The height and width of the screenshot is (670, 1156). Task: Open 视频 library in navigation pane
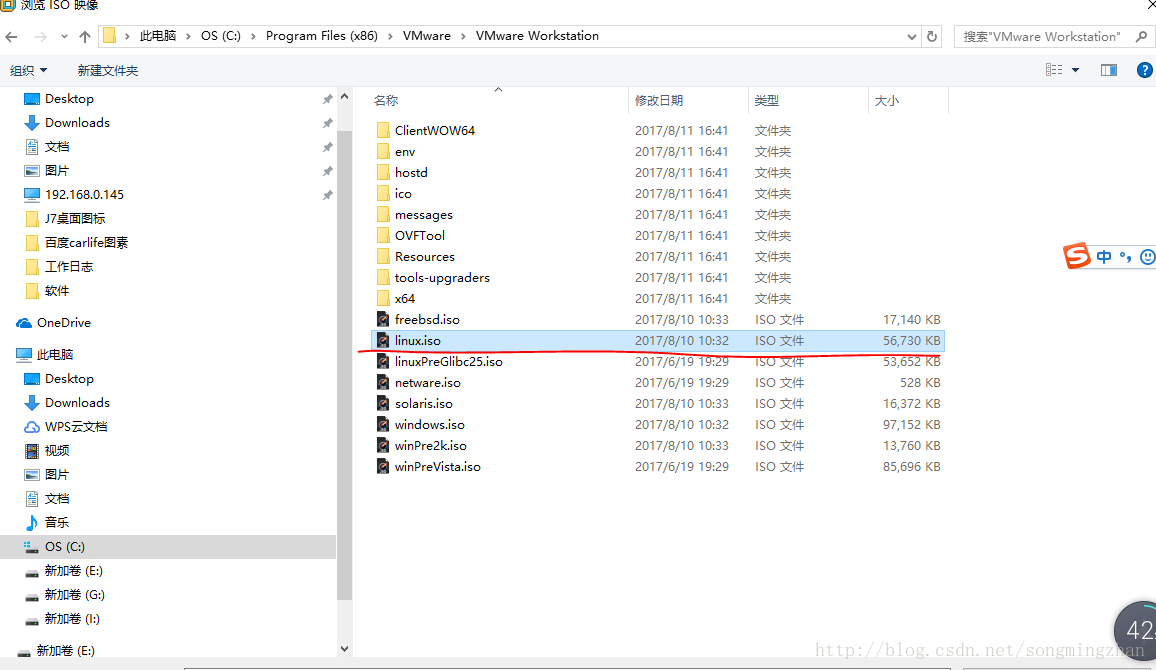[x=57, y=450]
